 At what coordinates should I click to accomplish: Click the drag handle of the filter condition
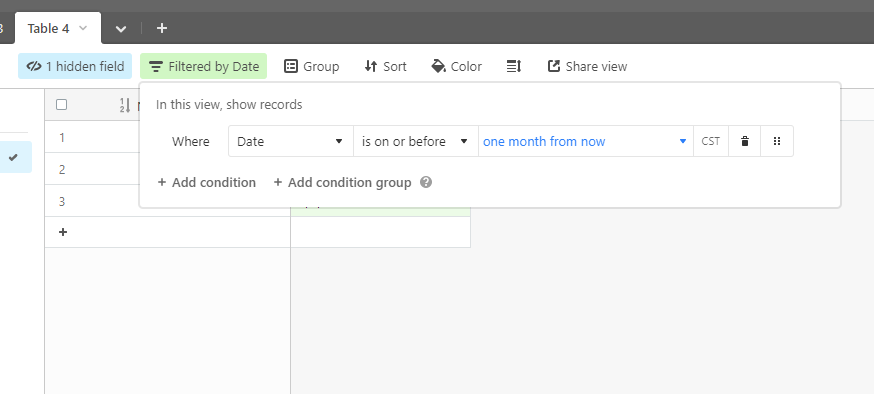[776, 142]
